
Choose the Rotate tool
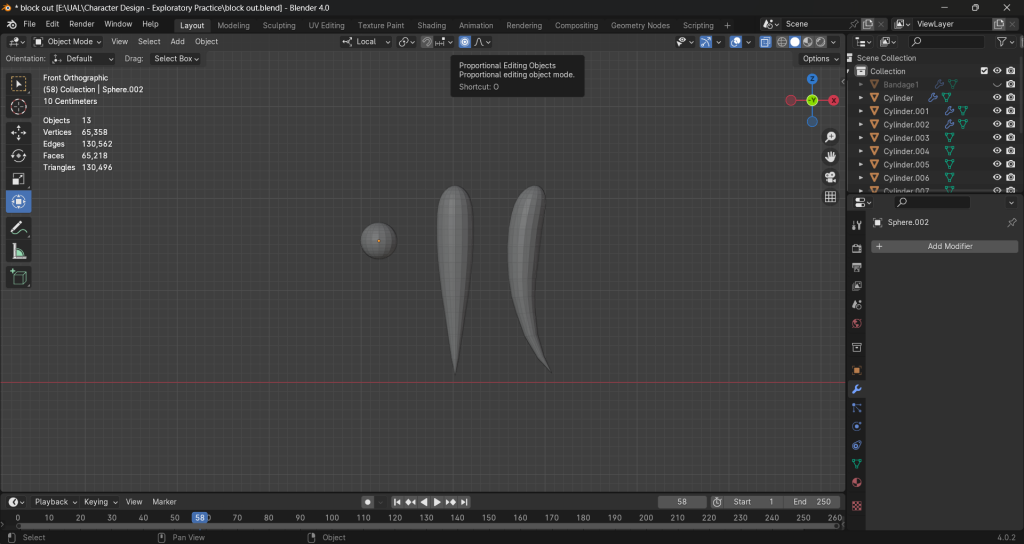click(18, 155)
